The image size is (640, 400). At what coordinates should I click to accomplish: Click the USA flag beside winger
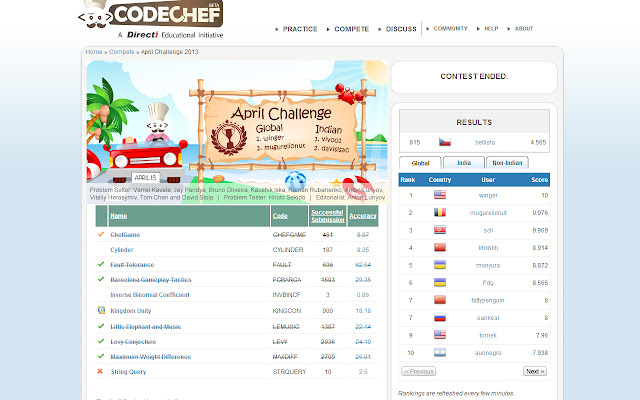440,195
